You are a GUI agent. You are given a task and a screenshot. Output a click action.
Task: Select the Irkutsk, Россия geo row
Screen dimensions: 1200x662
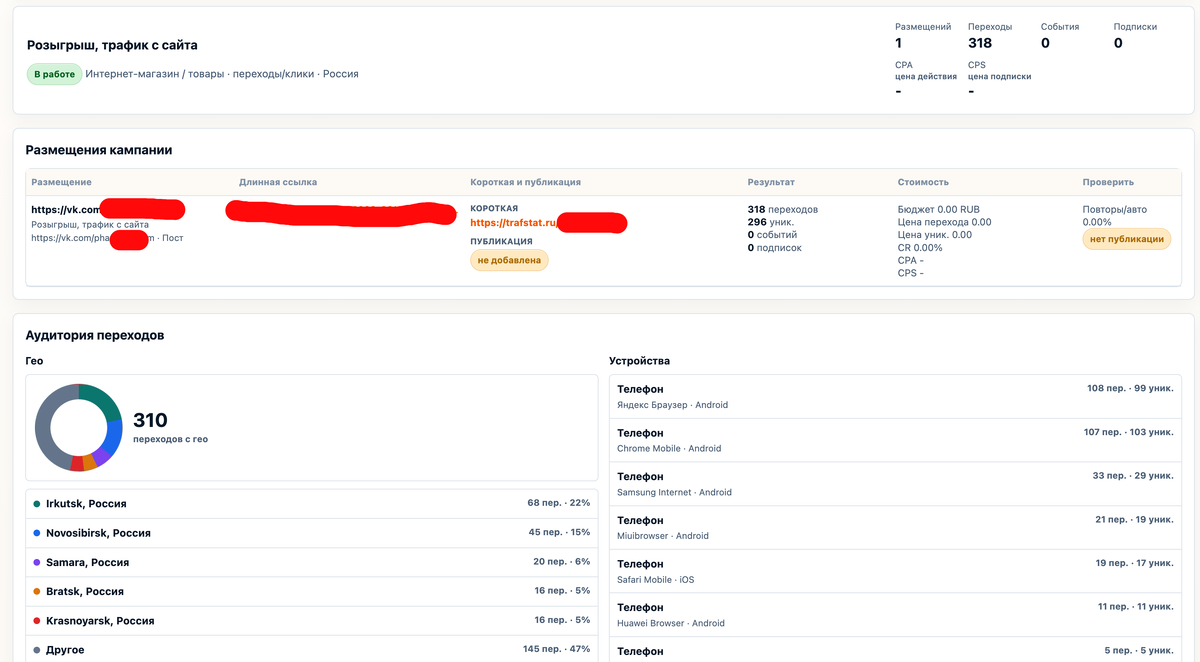click(x=312, y=503)
